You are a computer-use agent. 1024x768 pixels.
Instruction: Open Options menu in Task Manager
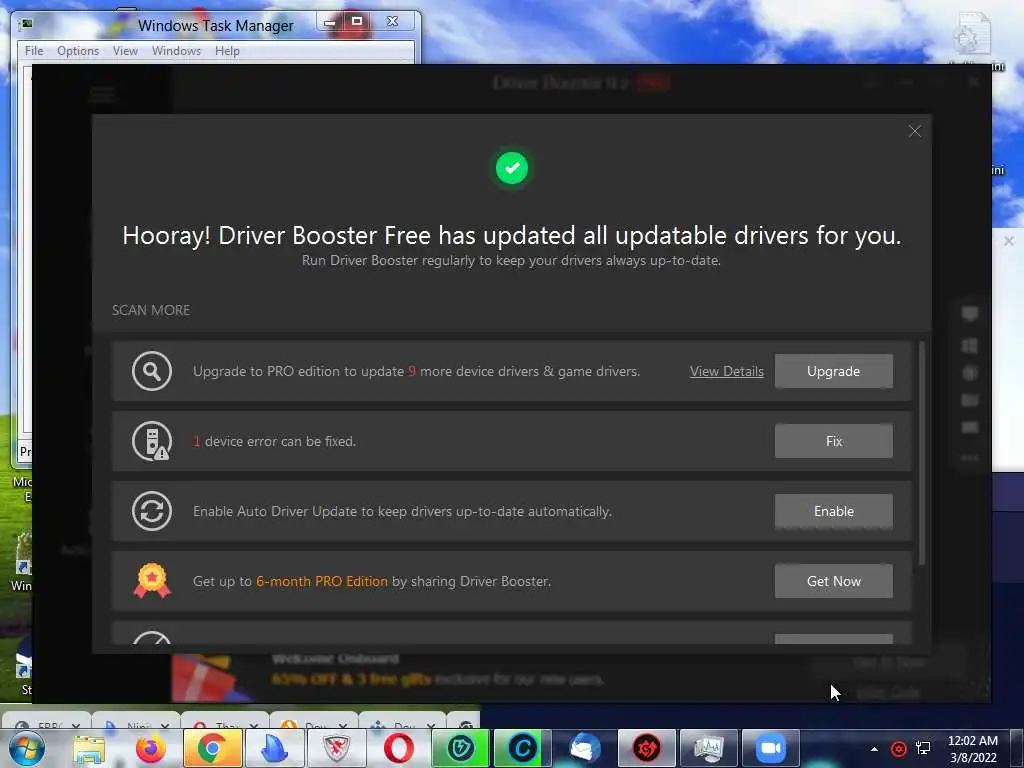(x=78, y=51)
